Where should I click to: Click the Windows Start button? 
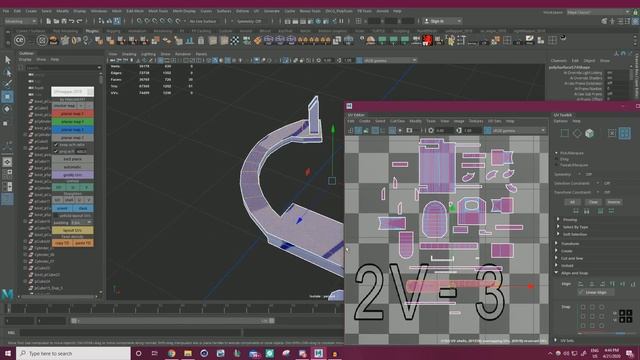pyautogui.click(x=8, y=353)
